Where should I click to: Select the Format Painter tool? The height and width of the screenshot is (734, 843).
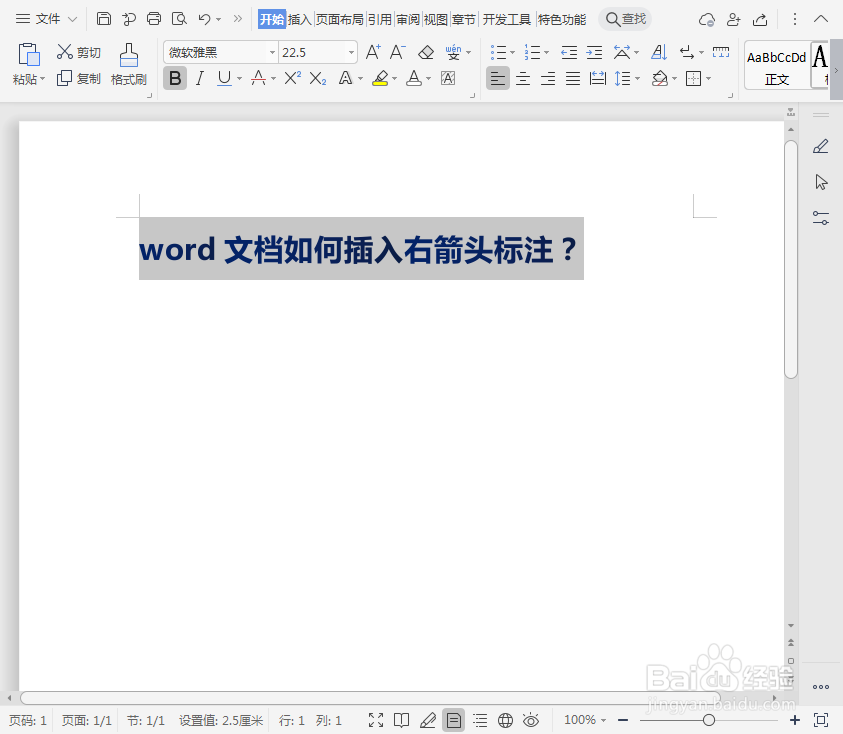(128, 62)
